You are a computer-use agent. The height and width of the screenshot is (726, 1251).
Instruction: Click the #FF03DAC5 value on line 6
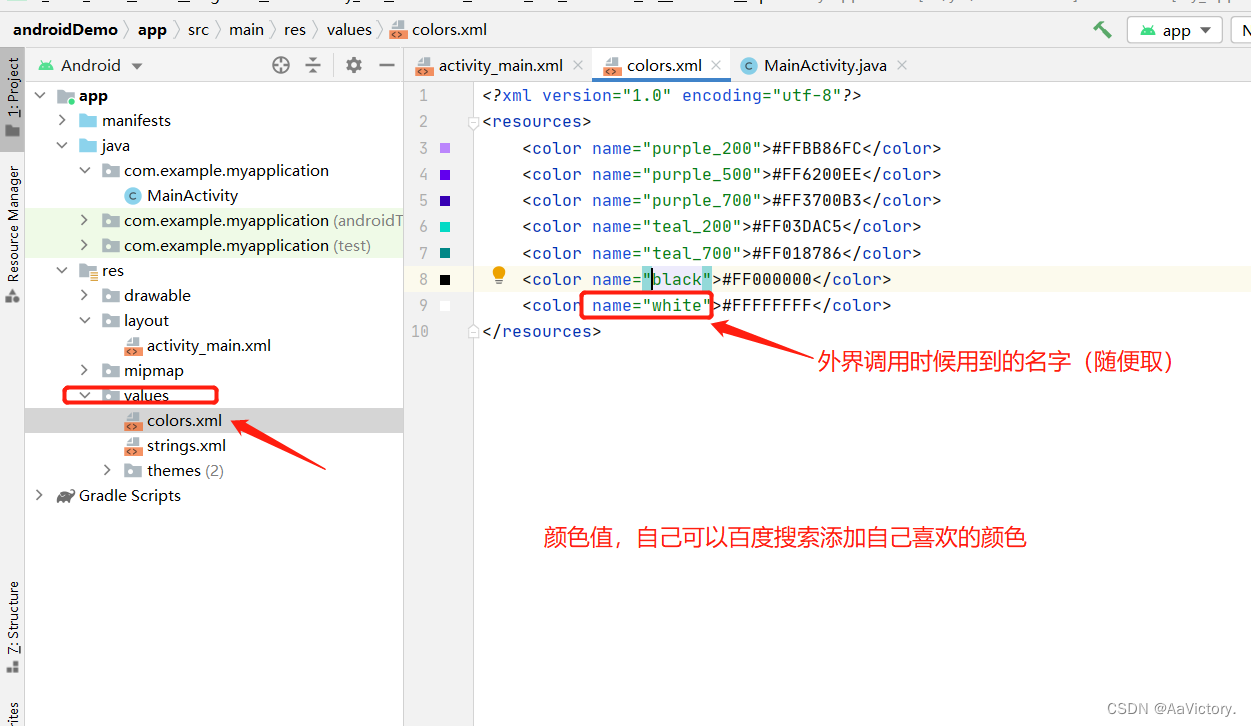tap(796, 227)
